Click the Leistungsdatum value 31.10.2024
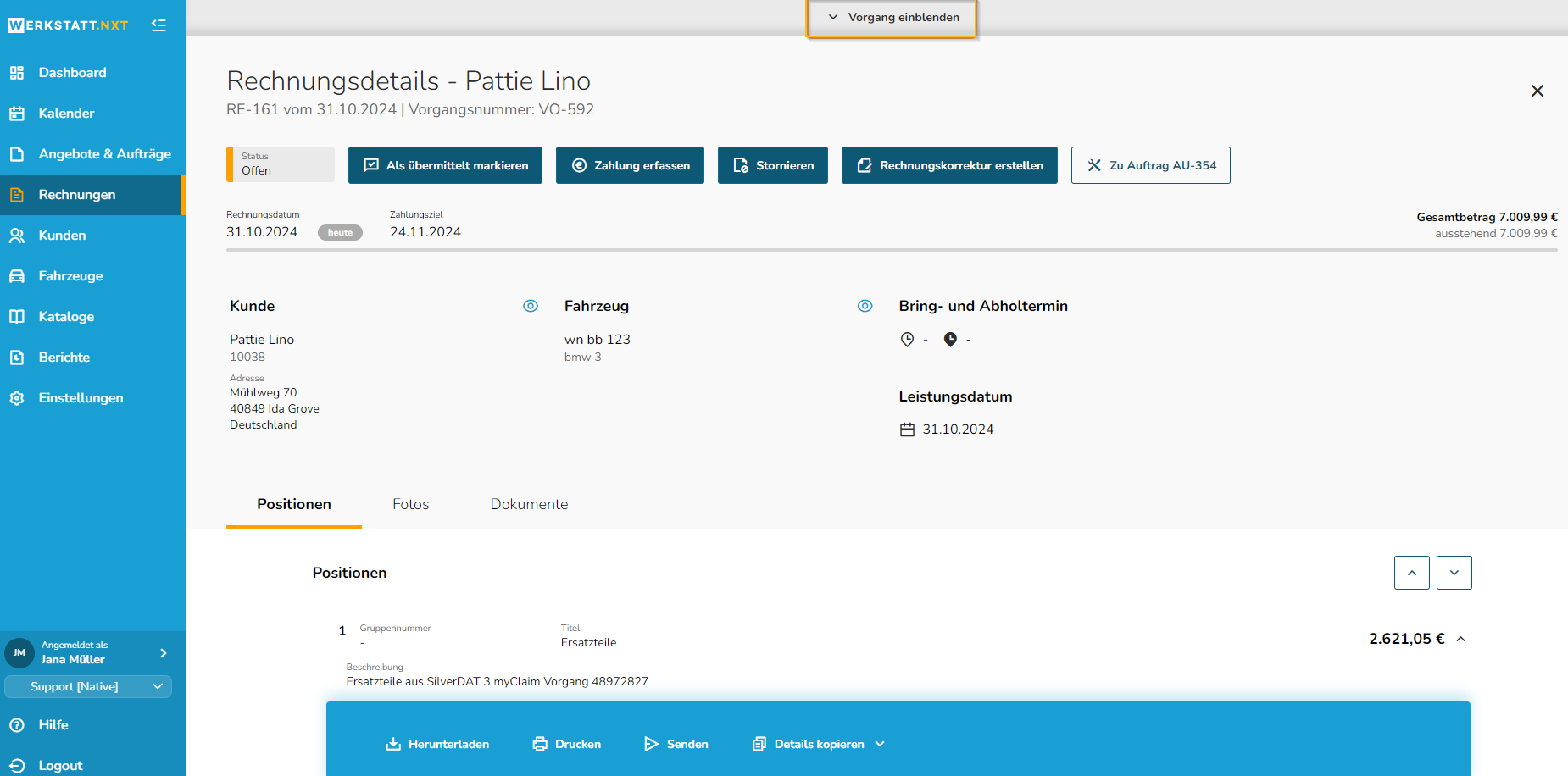Viewport: 1568px width, 776px height. pyautogui.click(x=958, y=430)
